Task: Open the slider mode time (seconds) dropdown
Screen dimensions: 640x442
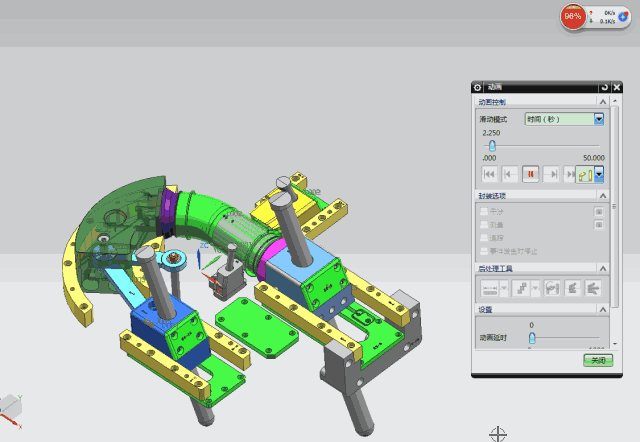Action: point(599,119)
